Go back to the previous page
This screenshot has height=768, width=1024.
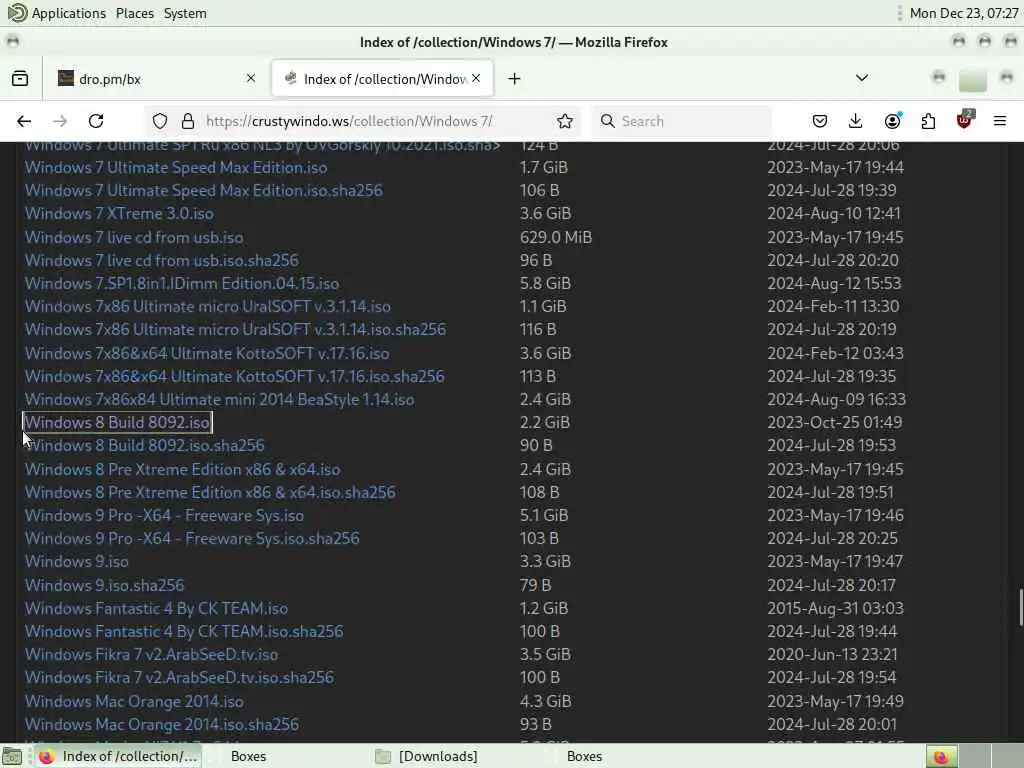click(24, 121)
